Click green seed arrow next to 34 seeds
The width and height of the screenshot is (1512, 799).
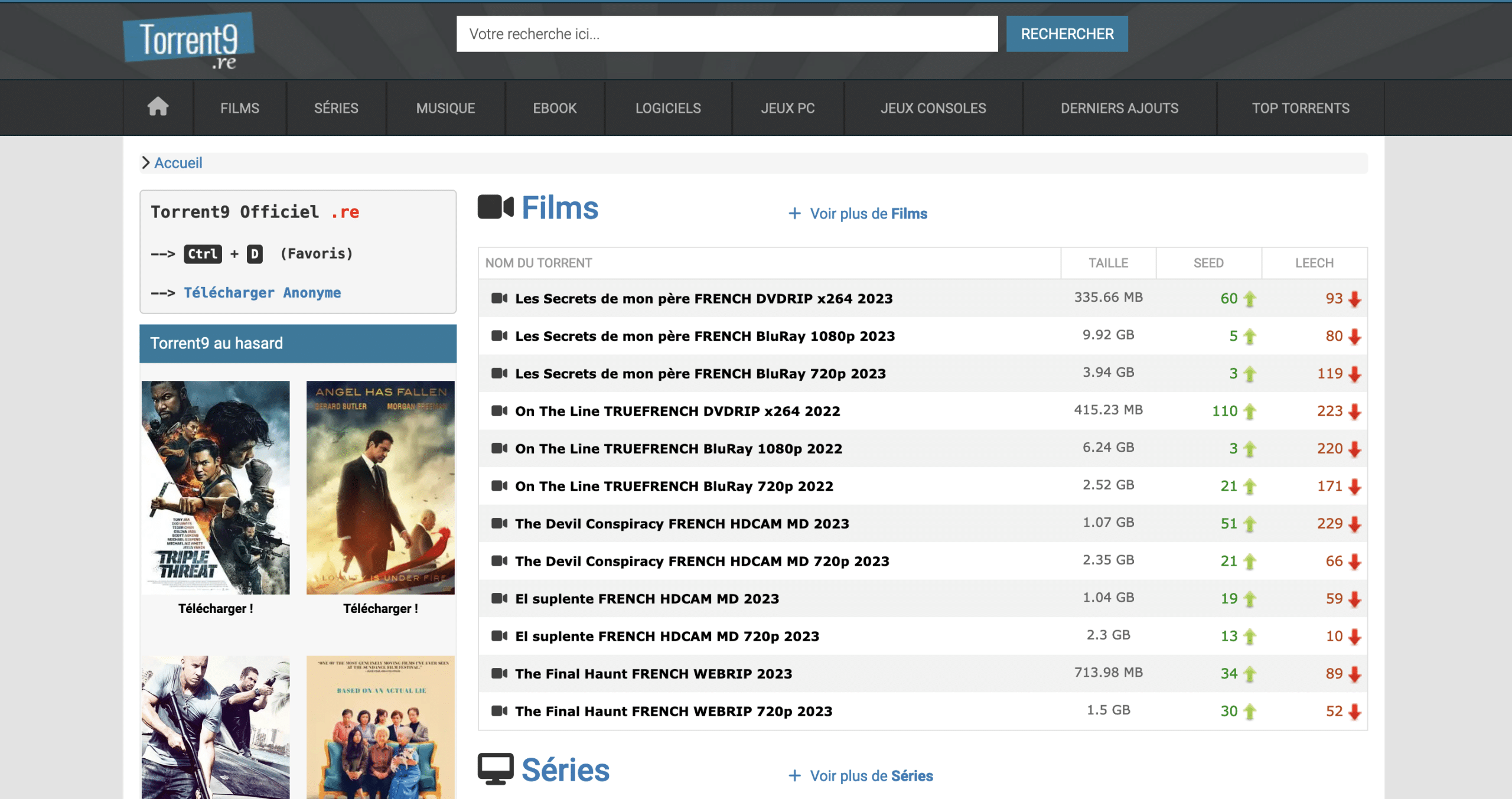1249,674
